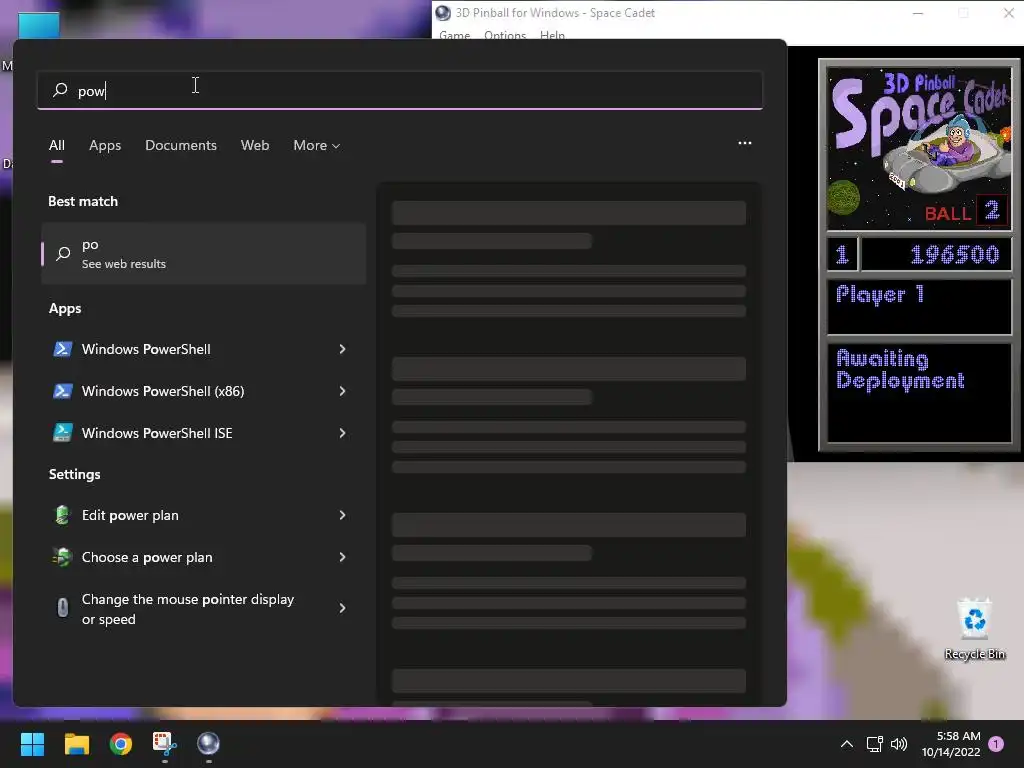Open File Explorer from the taskbar
Image resolution: width=1024 pixels, height=768 pixels.
pos(76,744)
